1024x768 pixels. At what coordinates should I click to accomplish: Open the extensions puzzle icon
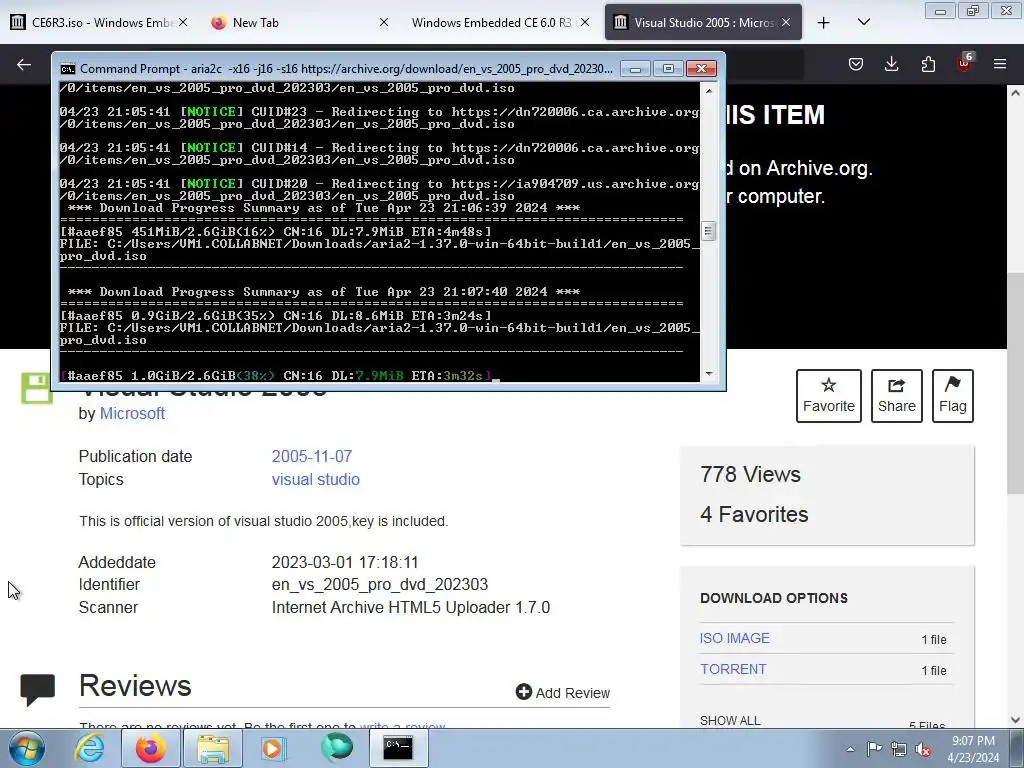click(x=928, y=64)
